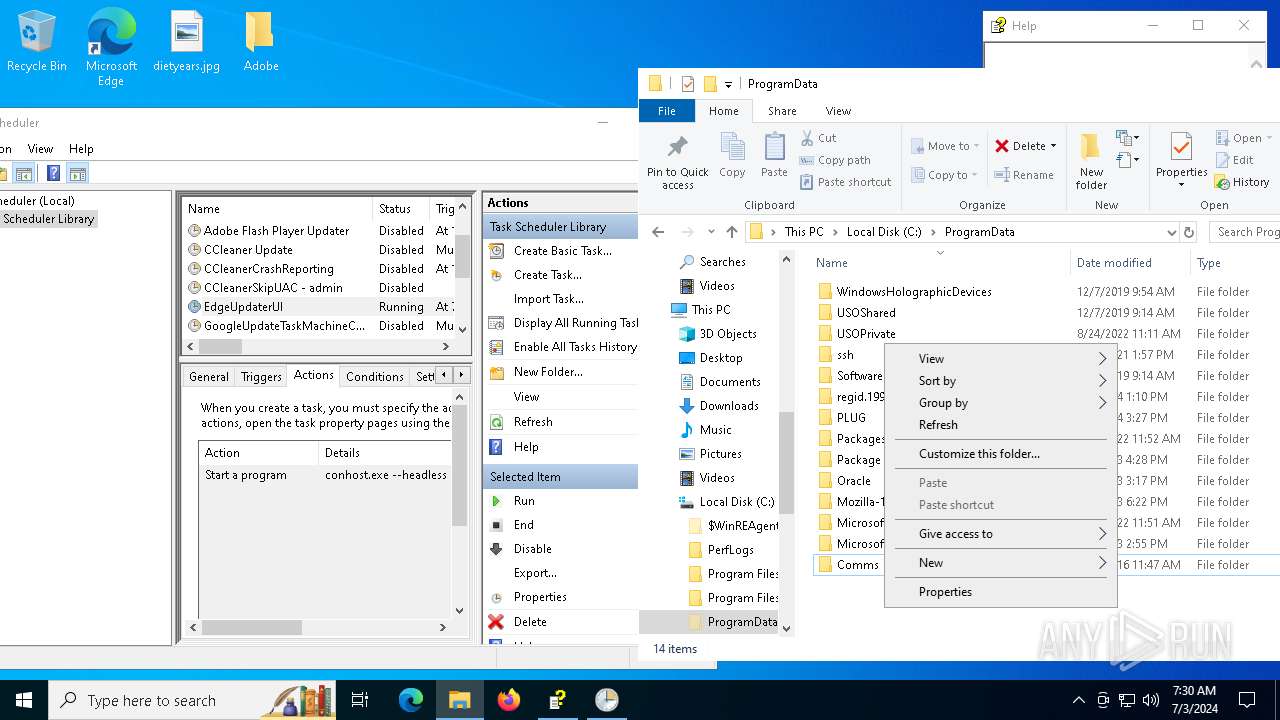Click the address bar refresh icon
The height and width of the screenshot is (720, 1280).
(1189, 232)
